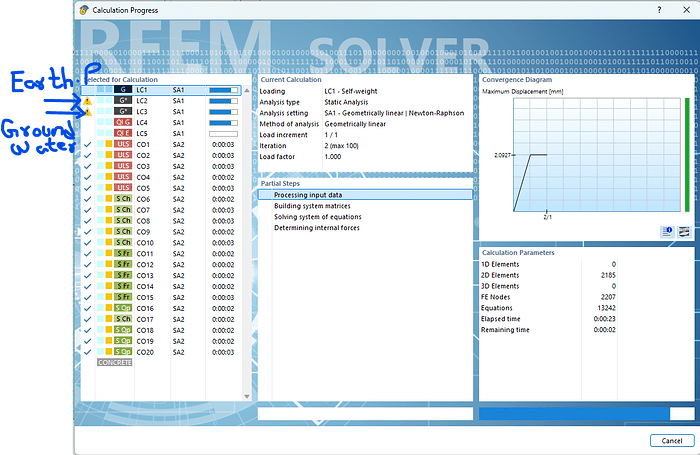700x455 pixels.
Task: Select the LC4 row name in the list
Action: [142, 122]
